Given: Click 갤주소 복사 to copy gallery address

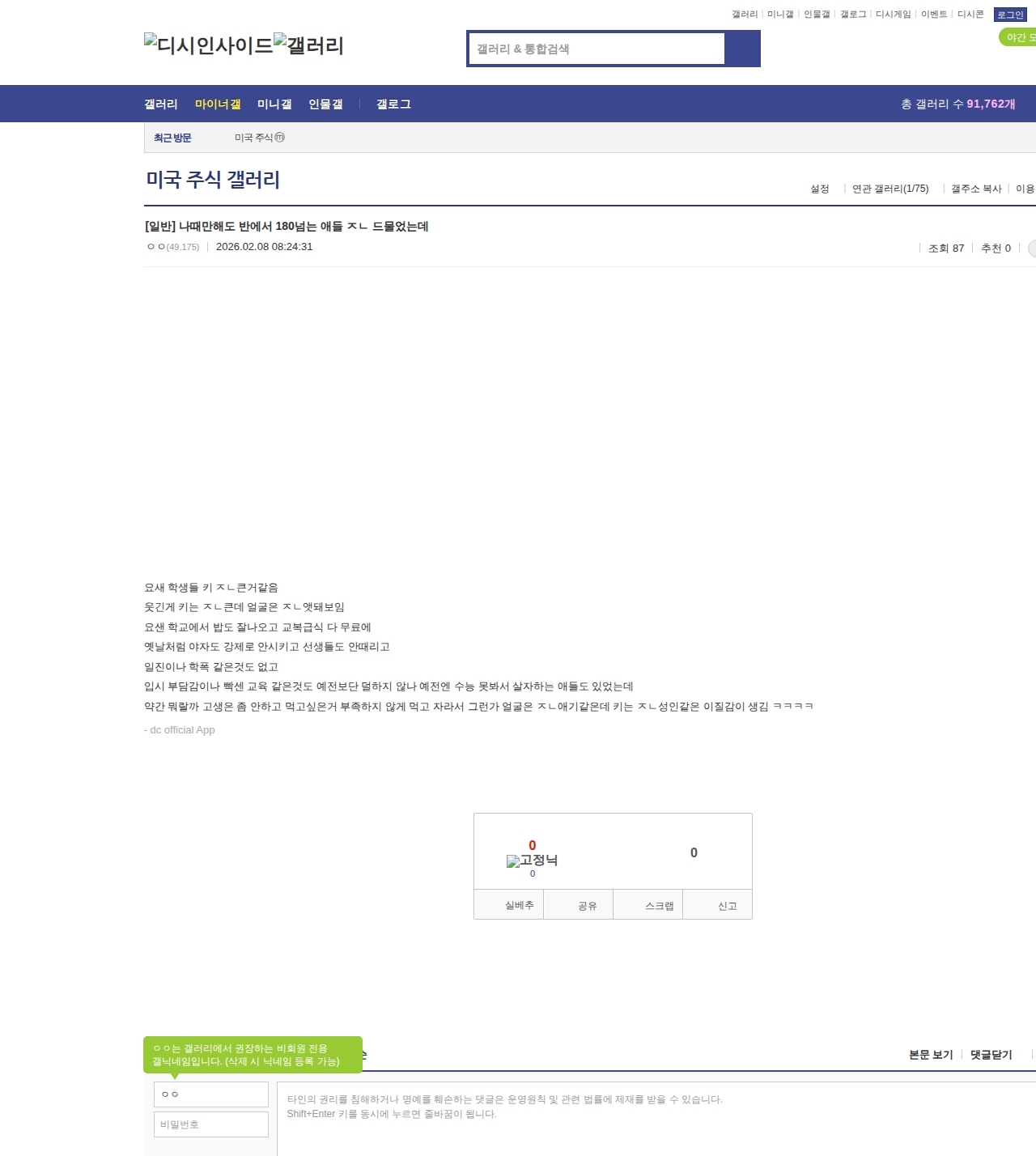Looking at the screenshot, I should 976,189.
